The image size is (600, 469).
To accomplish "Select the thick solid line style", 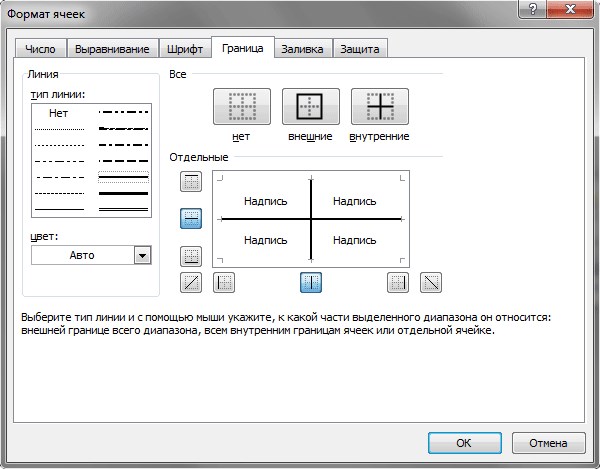I will coord(123,194).
